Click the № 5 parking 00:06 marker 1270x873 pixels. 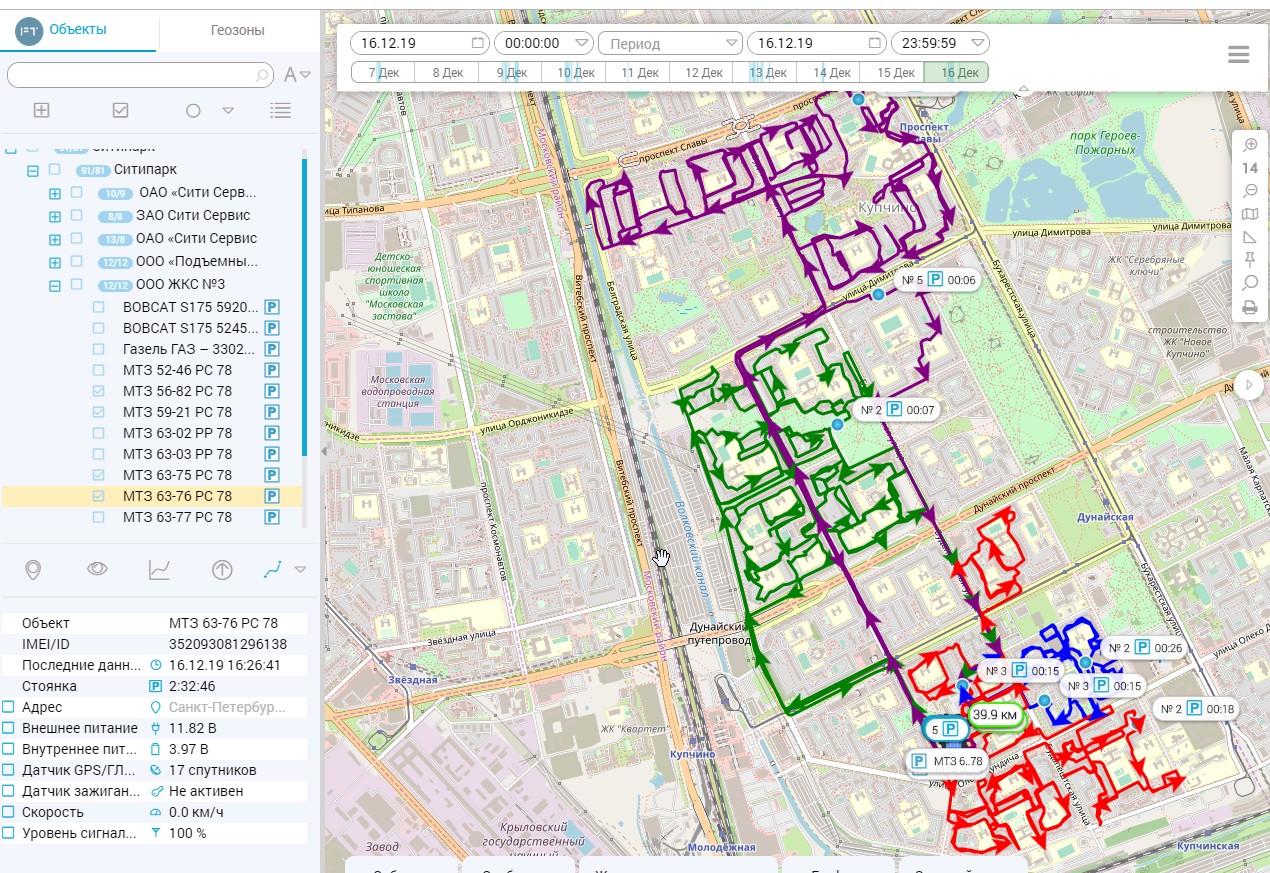938,281
